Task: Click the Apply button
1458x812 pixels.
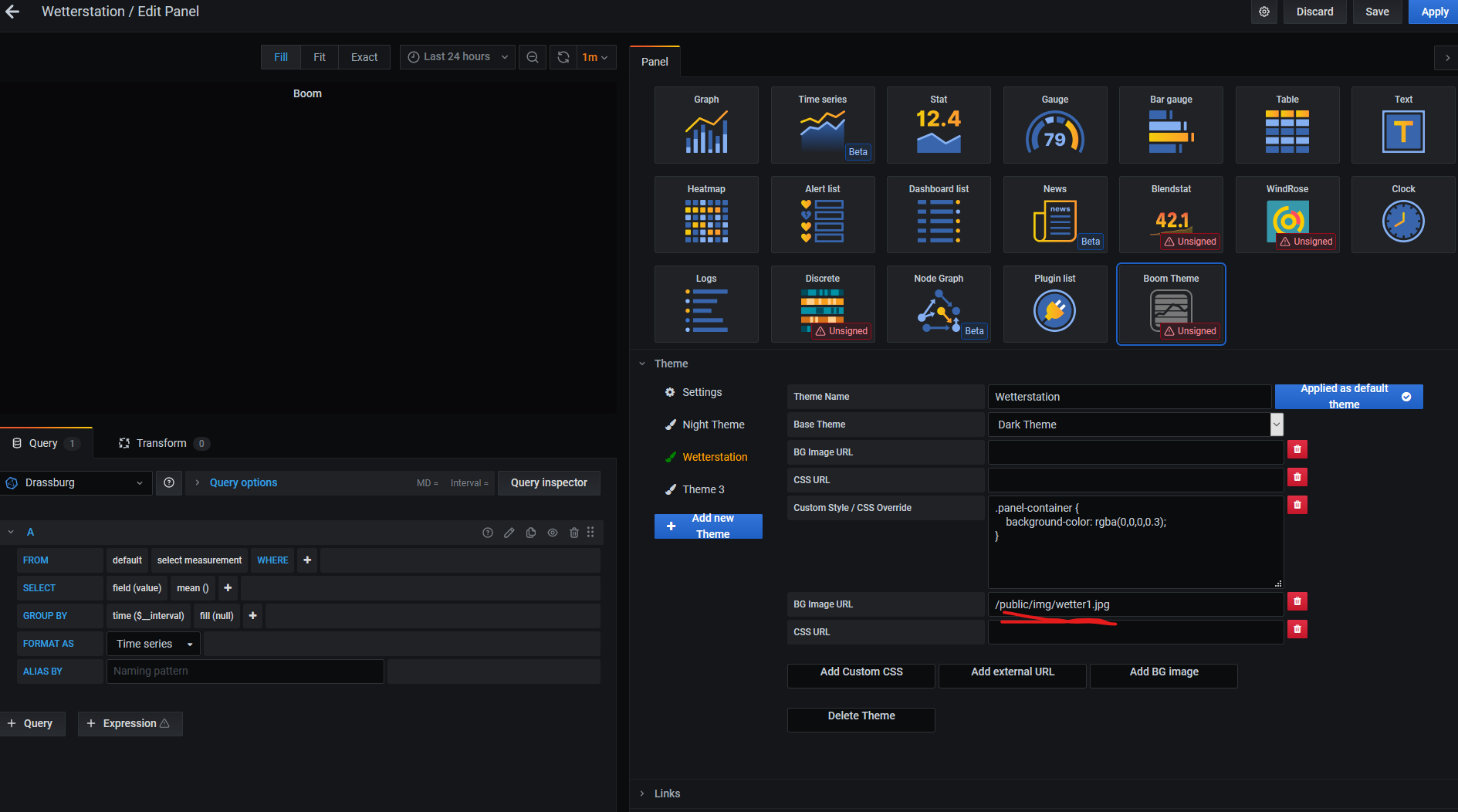Action: 1434,12
